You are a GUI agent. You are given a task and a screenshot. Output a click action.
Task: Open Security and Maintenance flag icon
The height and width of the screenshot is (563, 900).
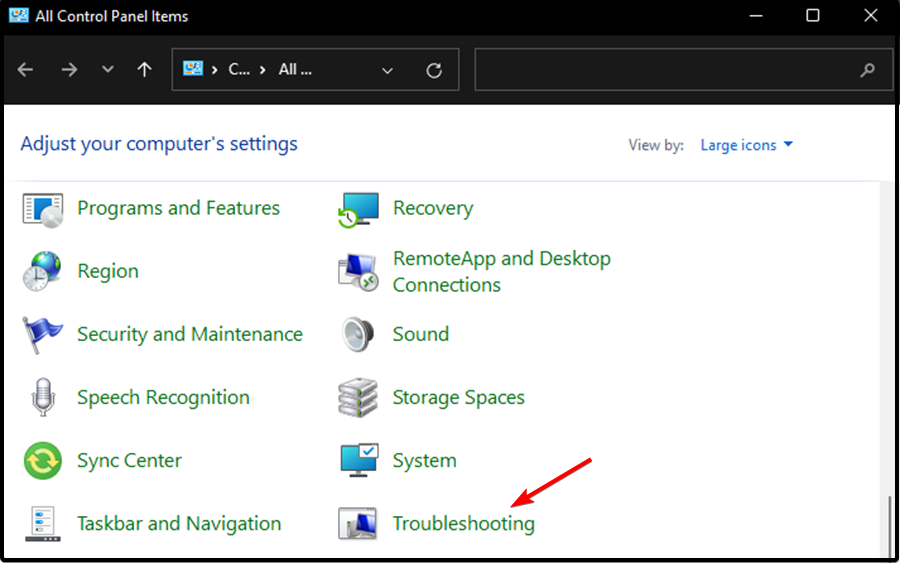[x=43, y=335]
